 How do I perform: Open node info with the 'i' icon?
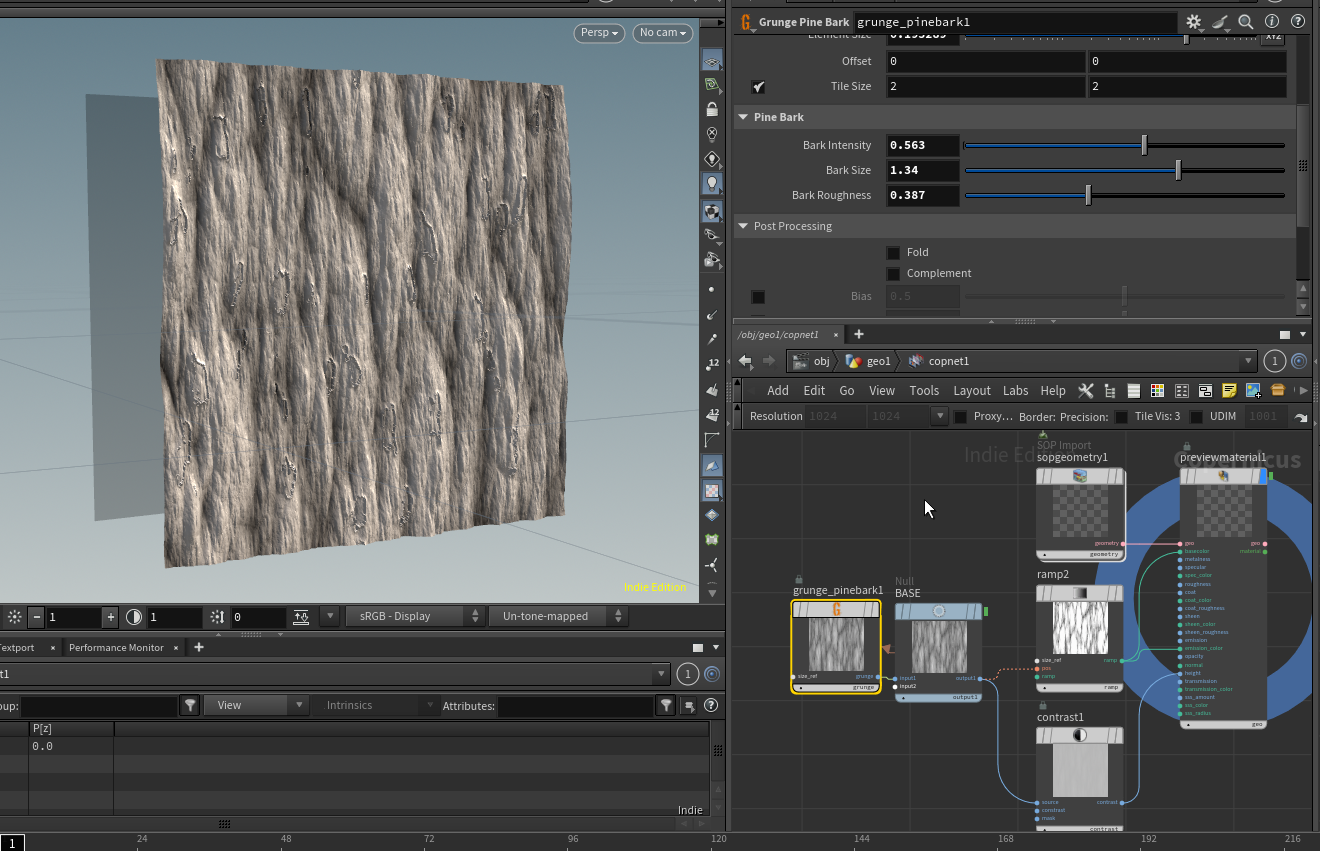click(x=1272, y=21)
